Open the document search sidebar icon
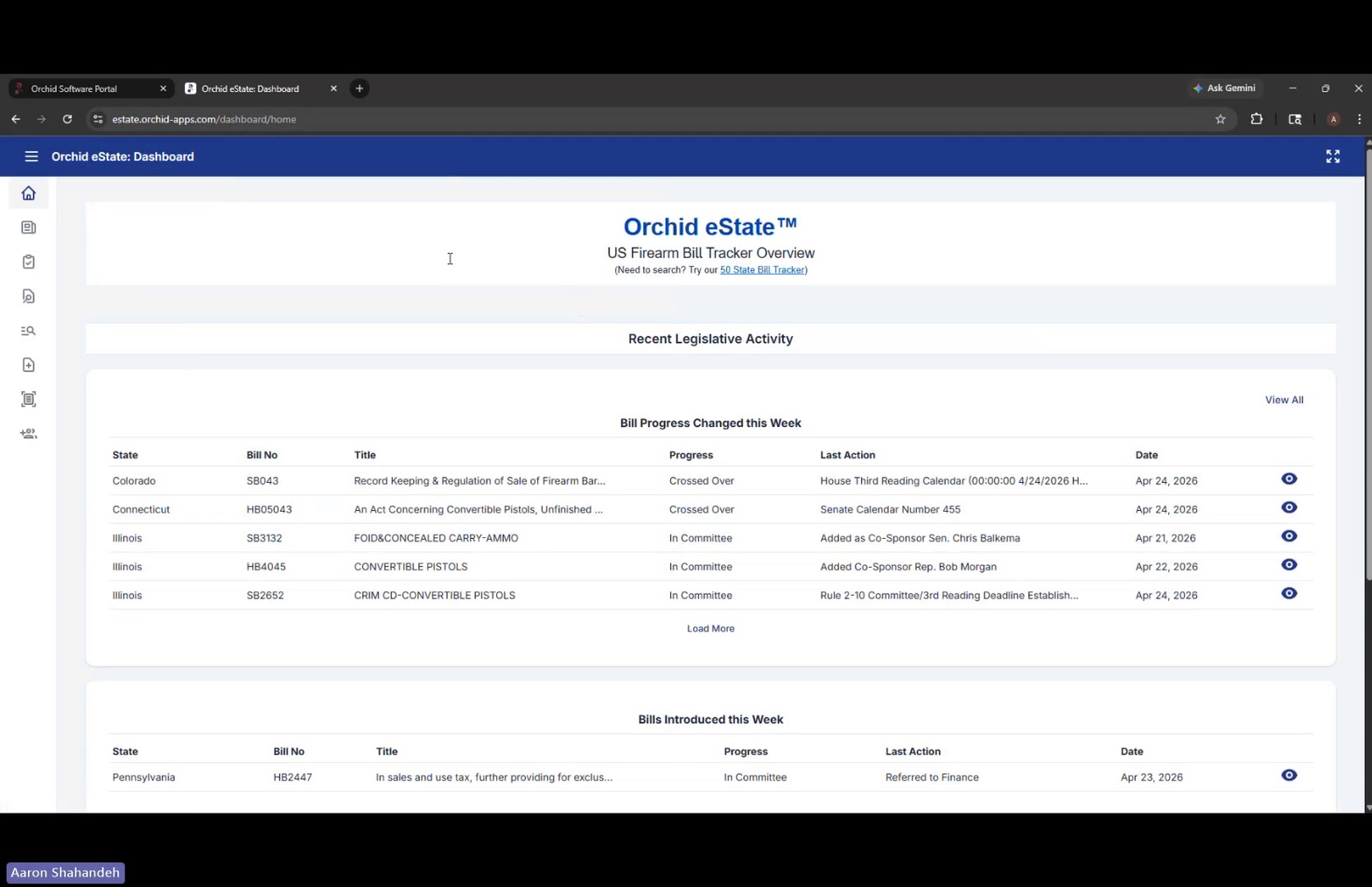This screenshot has width=1372, height=887. point(29,297)
